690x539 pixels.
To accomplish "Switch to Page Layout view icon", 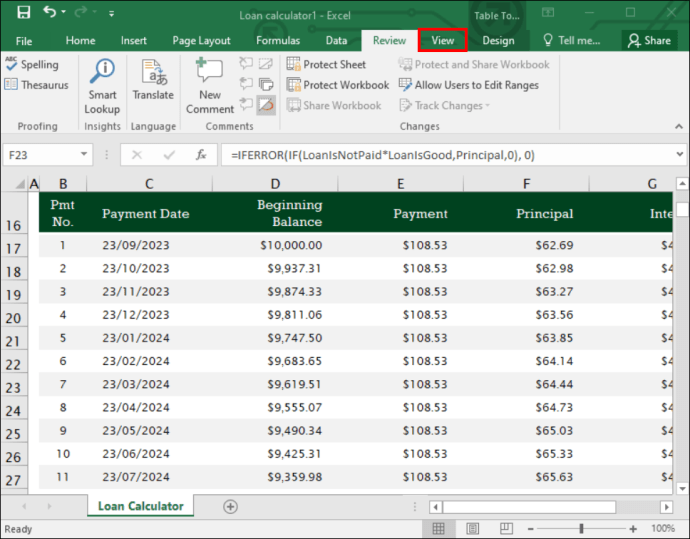I will tap(473, 528).
